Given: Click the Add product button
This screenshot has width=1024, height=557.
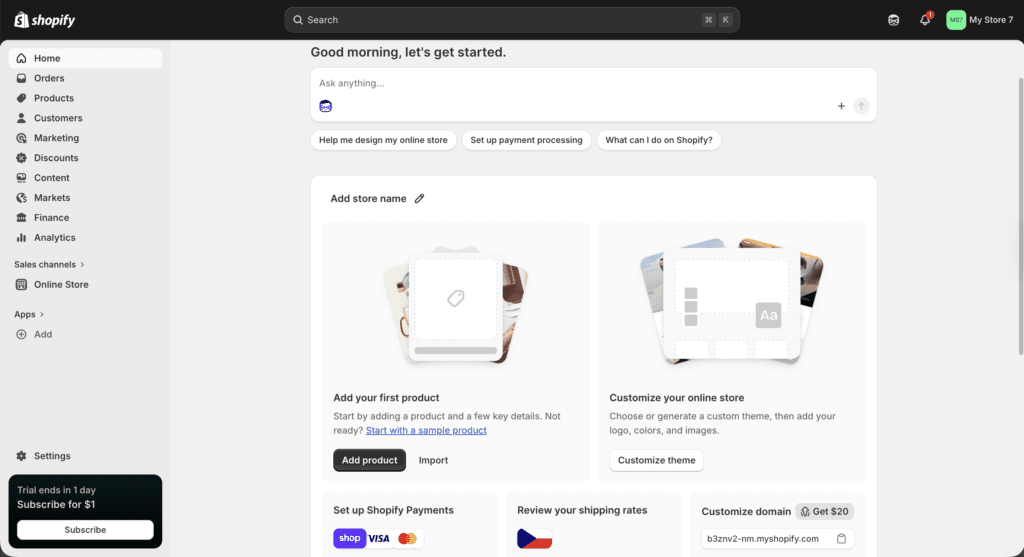Looking at the screenshot, I should pos(370,460).
